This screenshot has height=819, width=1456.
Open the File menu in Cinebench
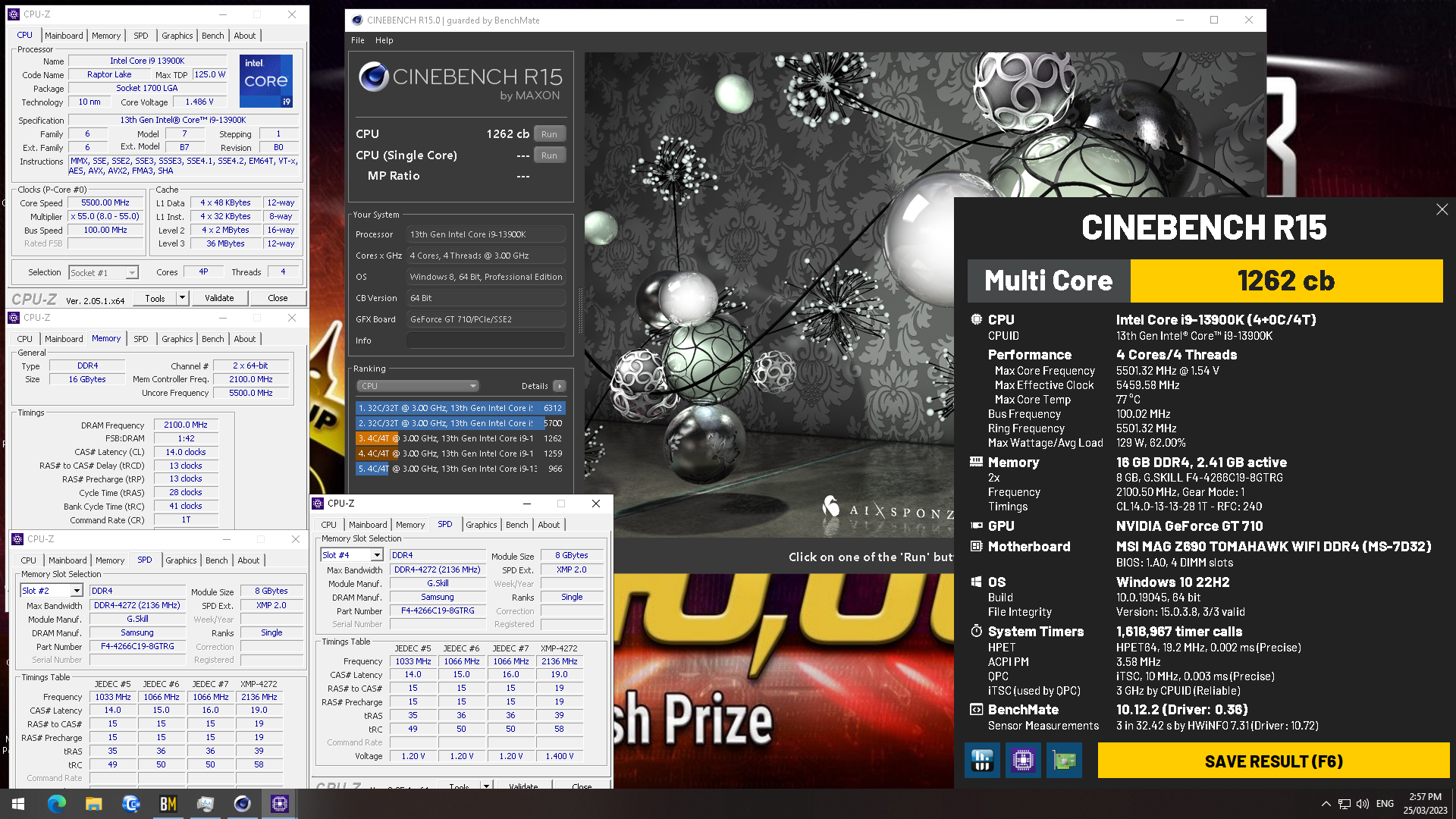point(358,40)
